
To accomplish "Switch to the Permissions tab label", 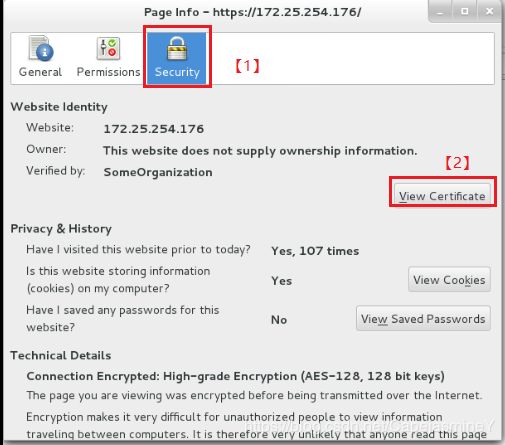I will point(108,72).
